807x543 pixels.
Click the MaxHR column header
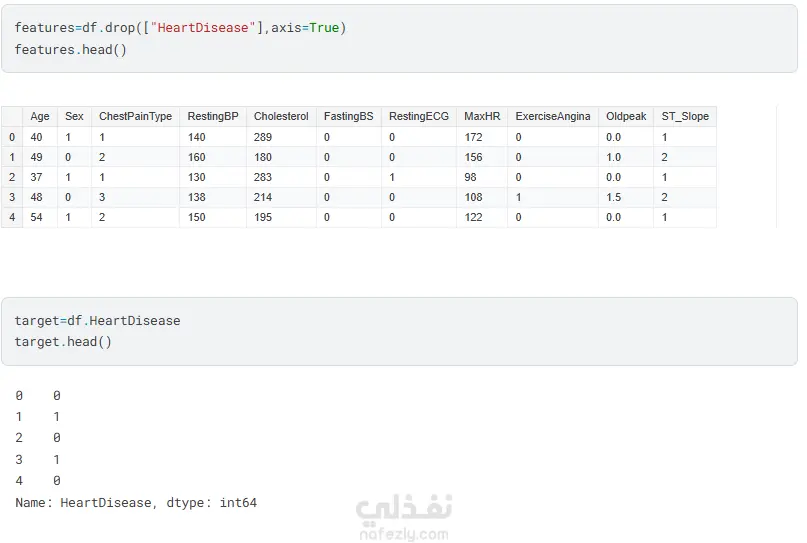pyautogui.click(x=482, y=116)
